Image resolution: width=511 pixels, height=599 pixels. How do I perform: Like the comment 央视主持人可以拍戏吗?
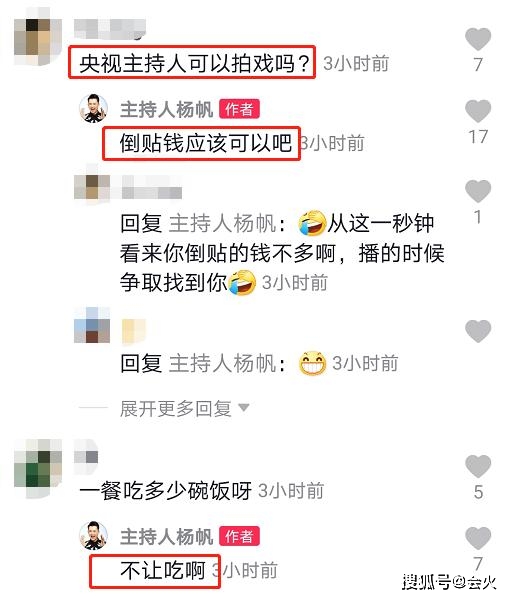[478, 39]
